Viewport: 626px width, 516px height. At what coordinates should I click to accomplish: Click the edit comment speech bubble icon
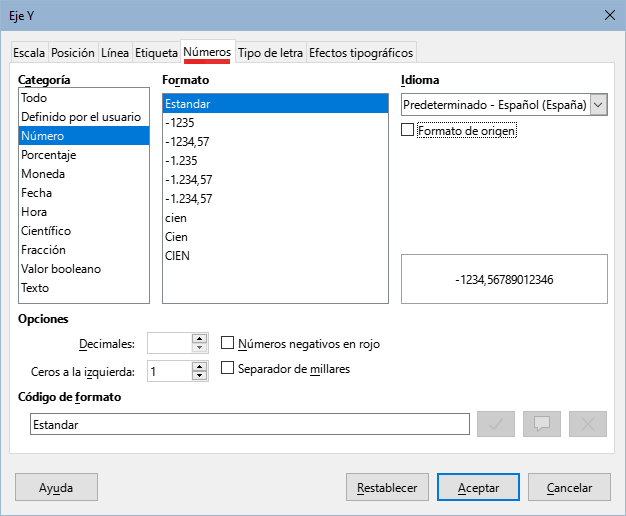tap(543, 424)
